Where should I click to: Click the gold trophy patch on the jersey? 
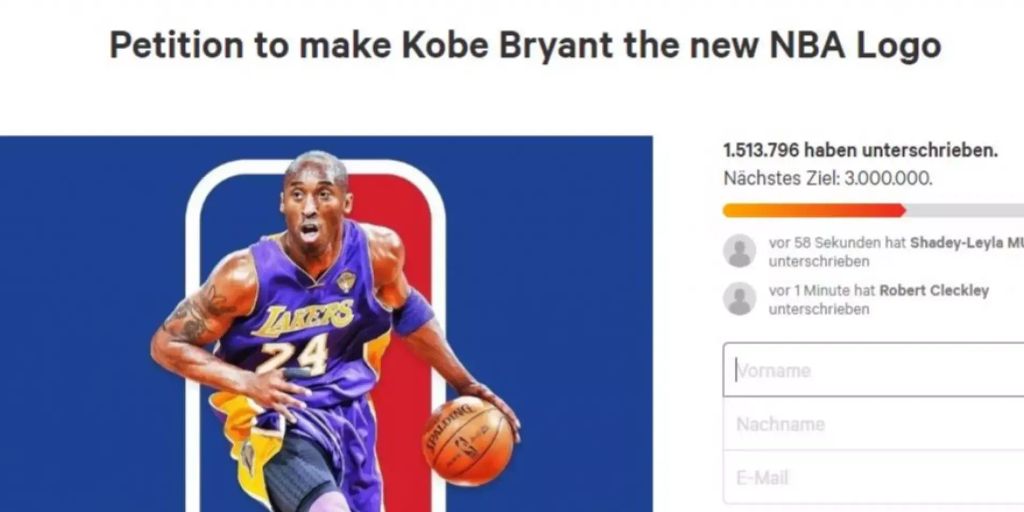tap(346, 281)
